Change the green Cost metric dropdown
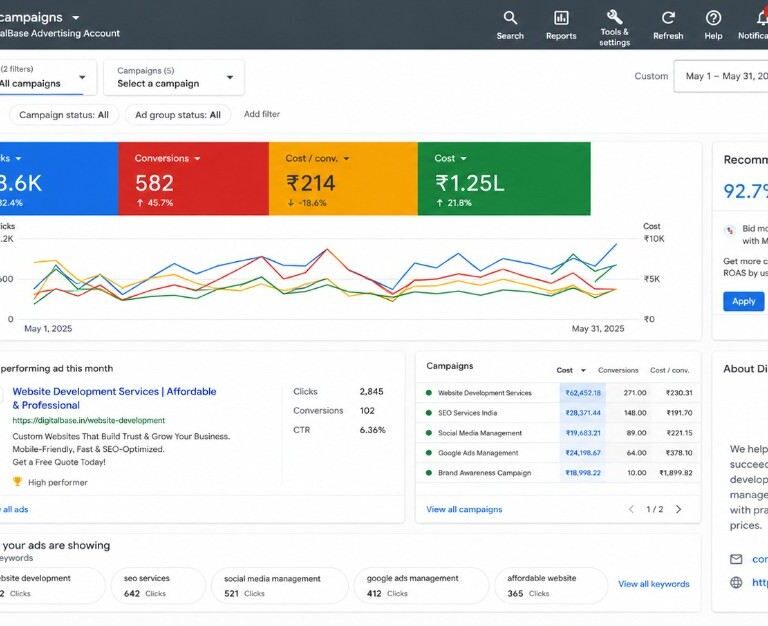The width and height of the screenshot is (768, 626). 463,159
